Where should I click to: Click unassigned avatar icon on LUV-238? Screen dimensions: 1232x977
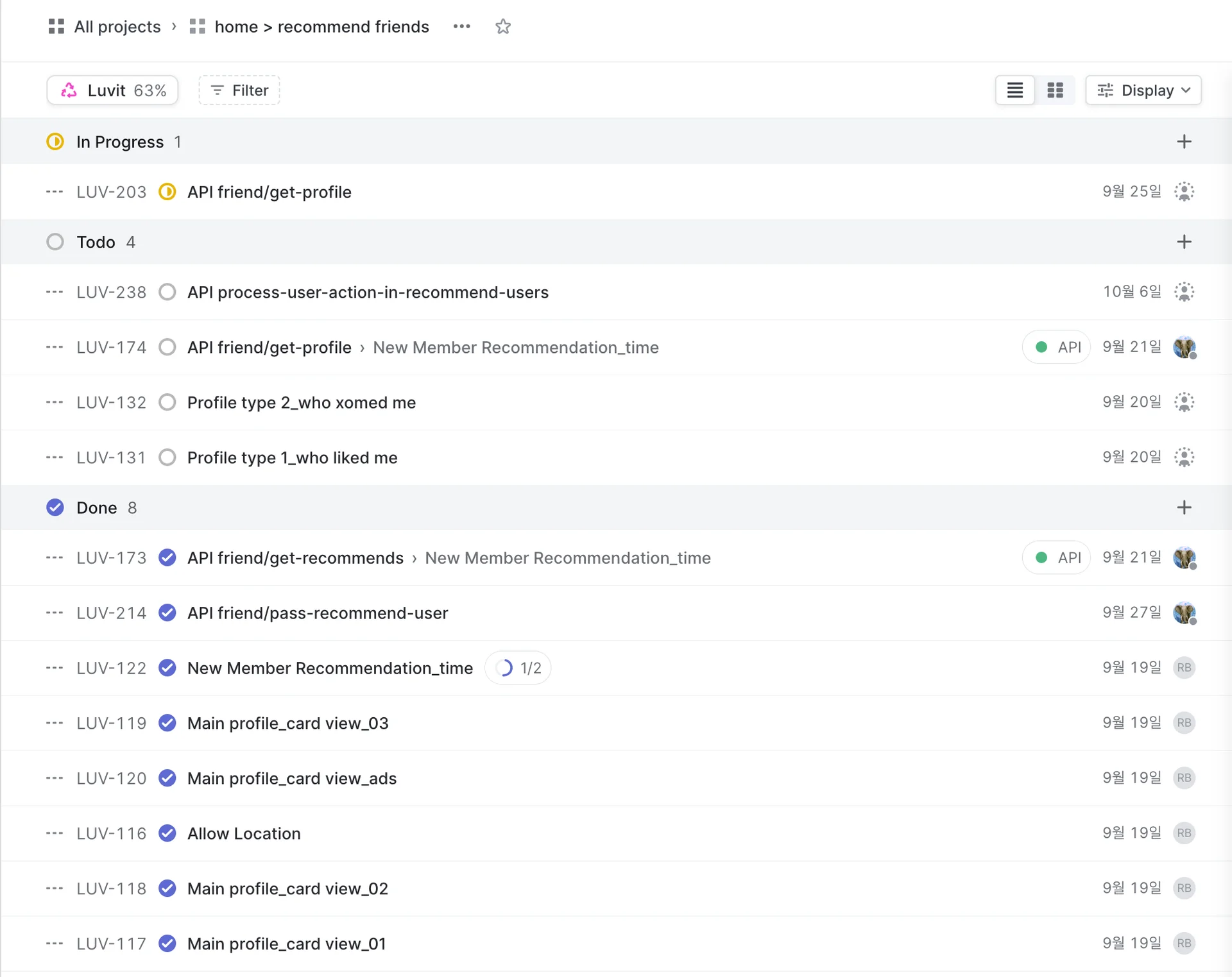coord(1184,292)
